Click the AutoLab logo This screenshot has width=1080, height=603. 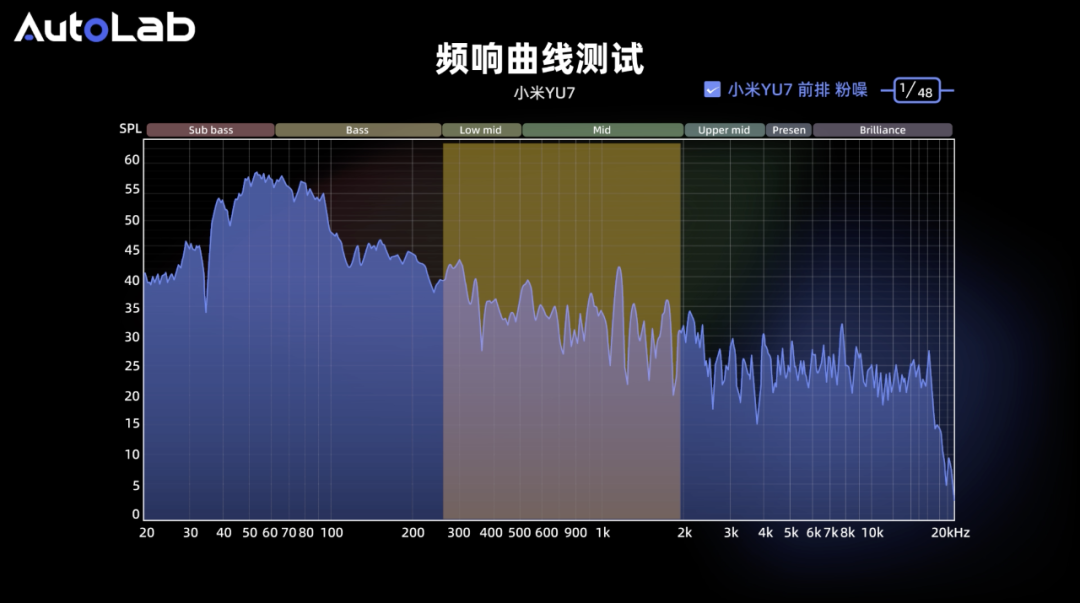click(x=105, y=28)
